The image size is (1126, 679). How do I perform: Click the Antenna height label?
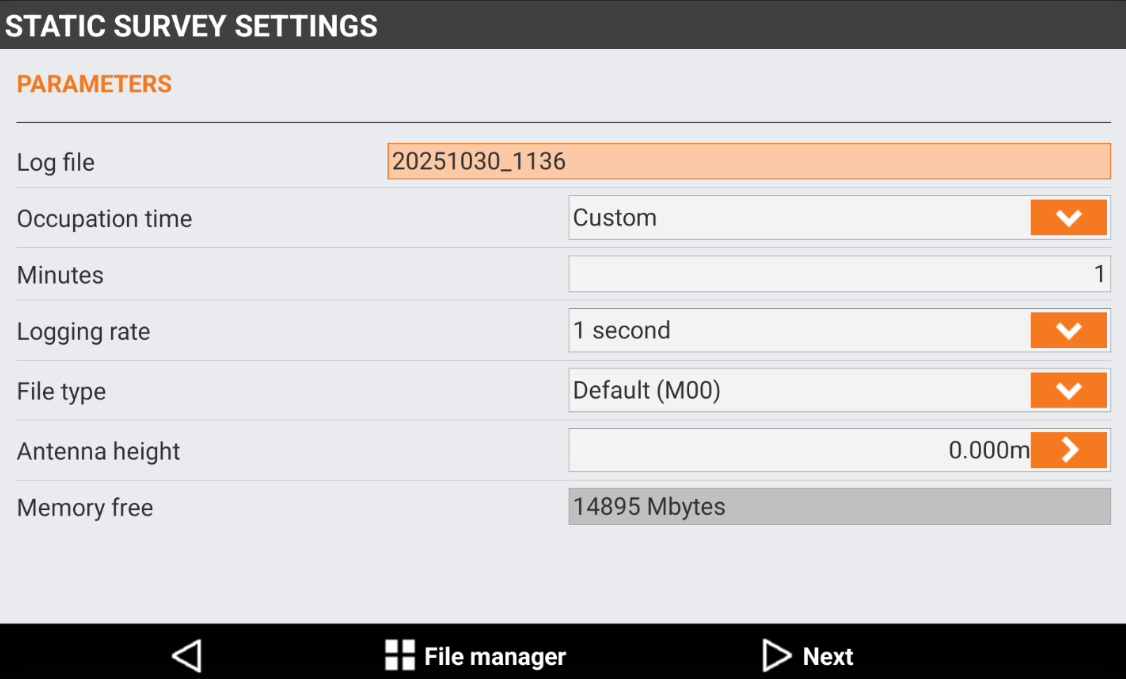coord(98,451)
